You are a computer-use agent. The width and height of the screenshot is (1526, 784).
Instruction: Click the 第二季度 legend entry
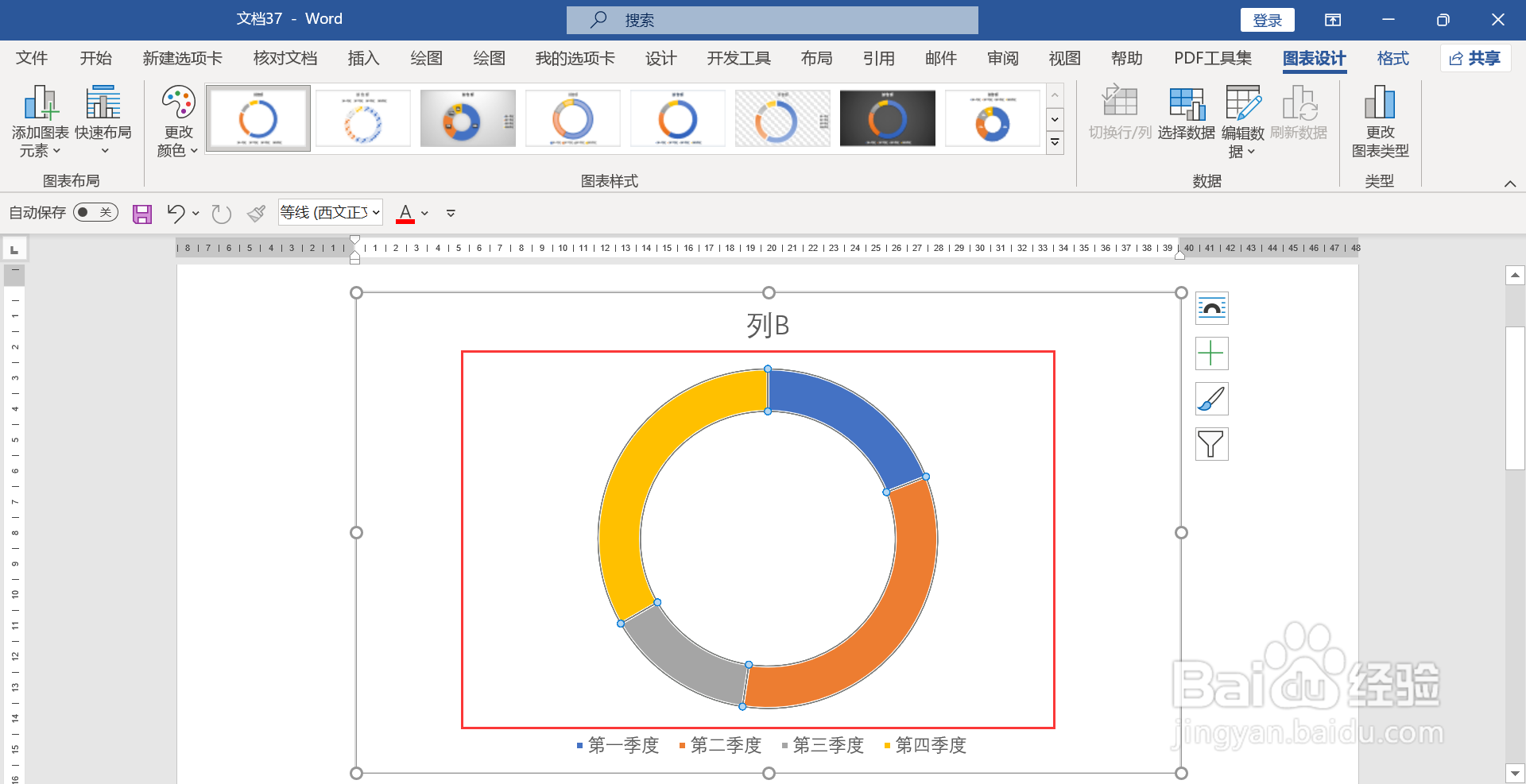720,745
